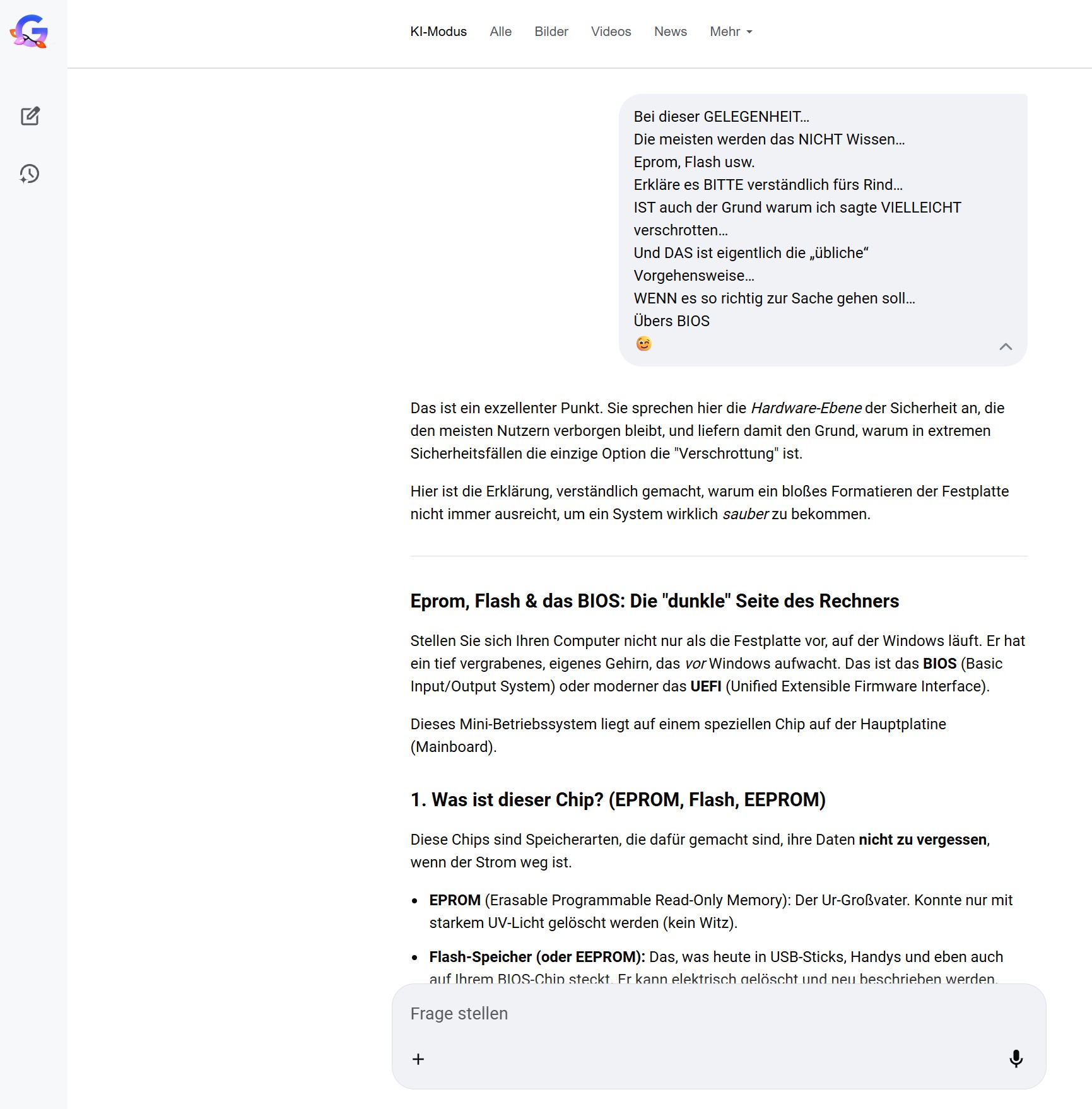Switch to the News tab

coord(670,32)
